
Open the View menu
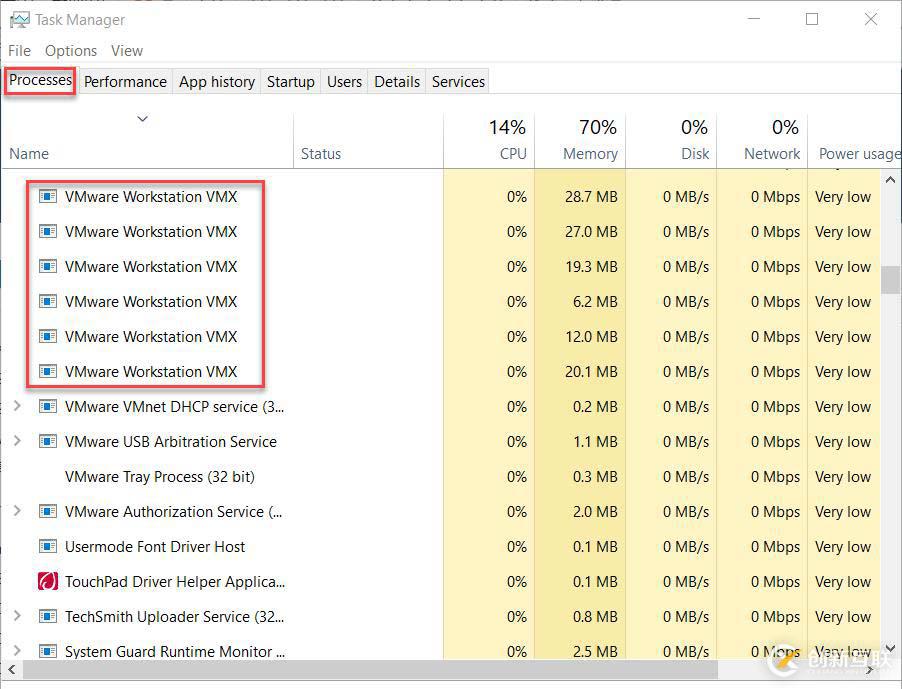(127, 51)
